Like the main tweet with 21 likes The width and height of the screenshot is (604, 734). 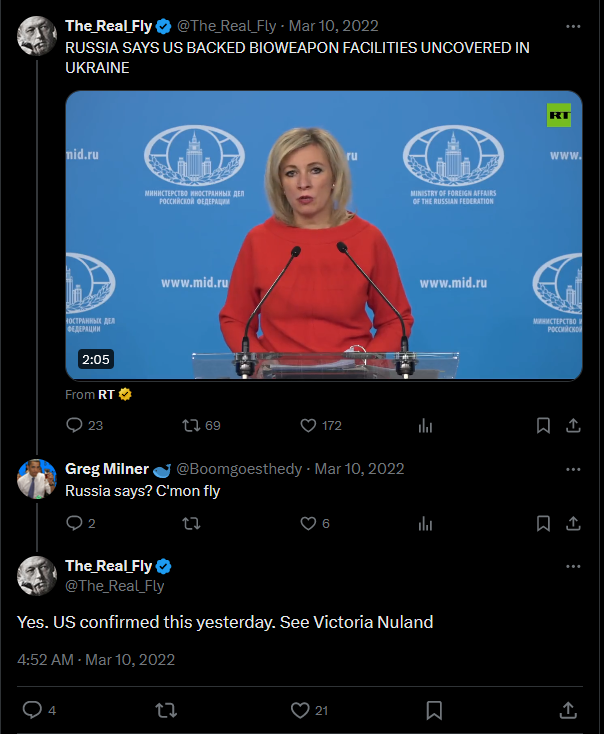point(300,710)
